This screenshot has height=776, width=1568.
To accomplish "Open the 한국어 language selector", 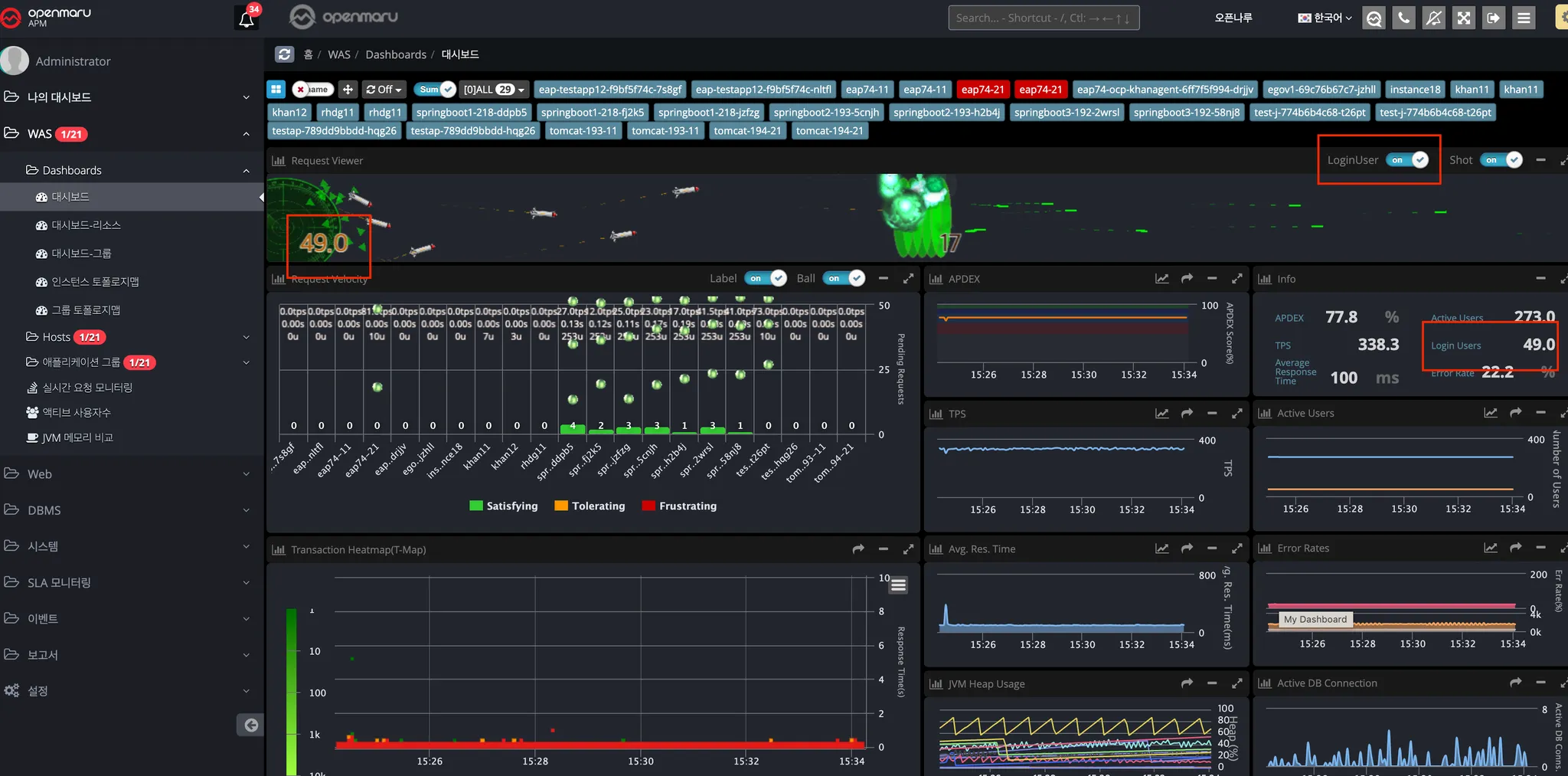I will pos(1325,18).
